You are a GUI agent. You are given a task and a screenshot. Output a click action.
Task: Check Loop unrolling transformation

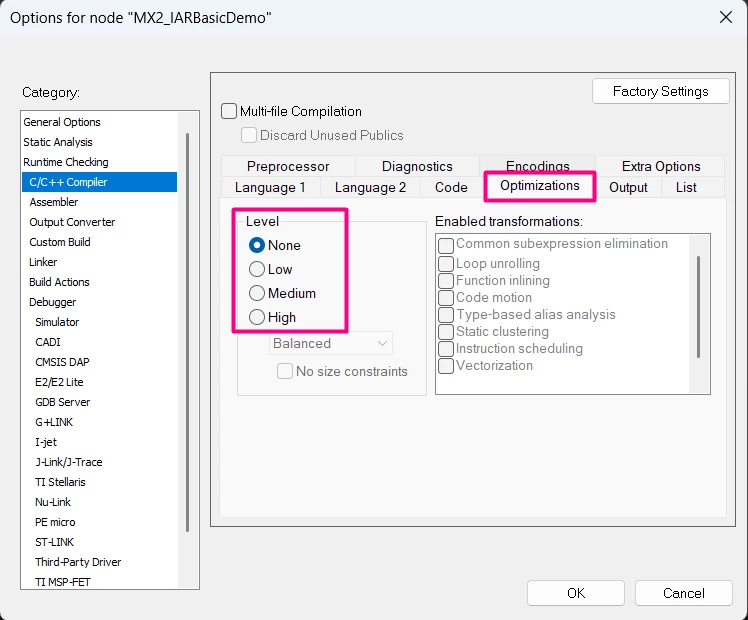point(446,264)
